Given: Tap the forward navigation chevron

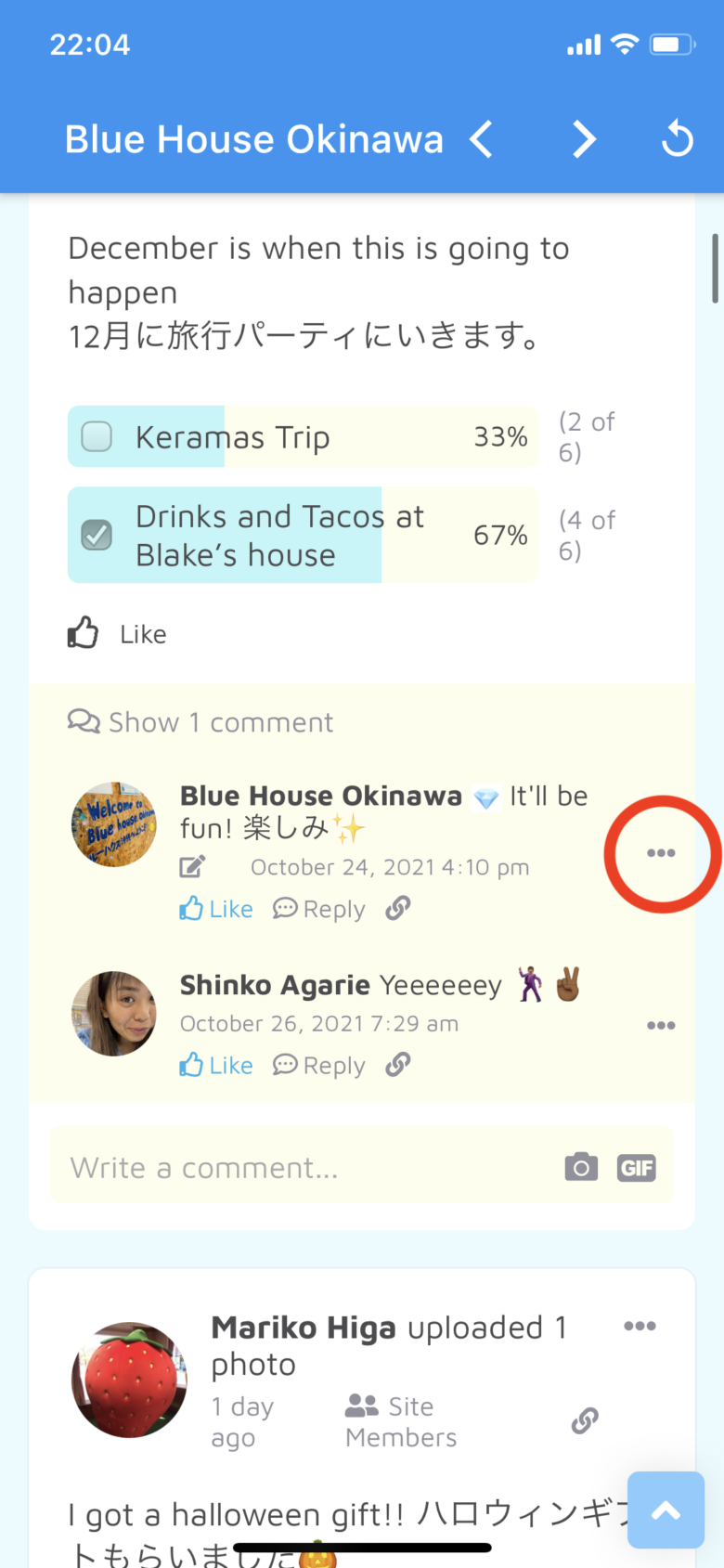Looking at the screenshot, I should [584, 140].
